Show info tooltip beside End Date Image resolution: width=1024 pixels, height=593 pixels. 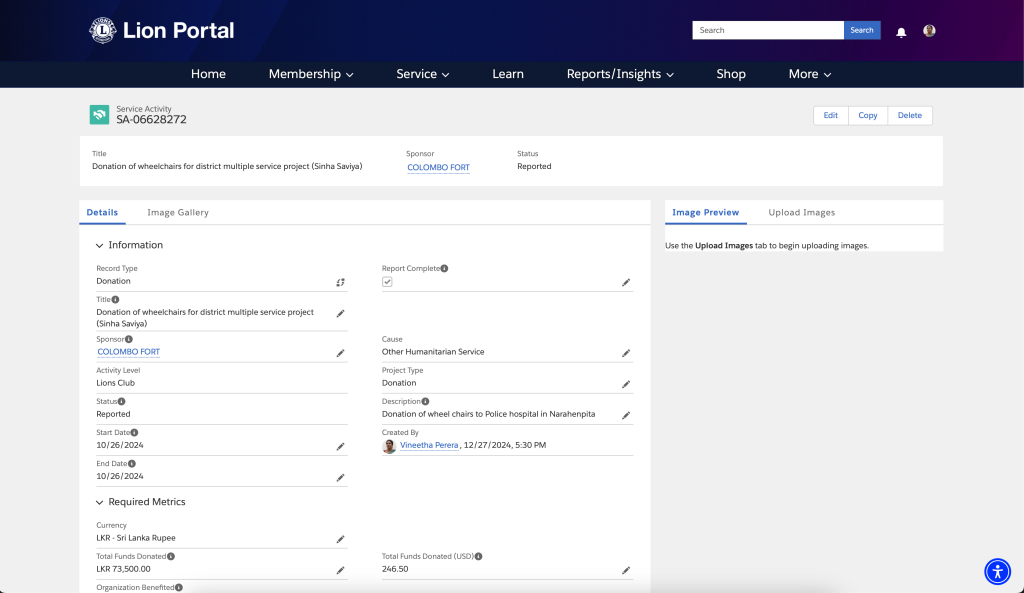(132, 464)
